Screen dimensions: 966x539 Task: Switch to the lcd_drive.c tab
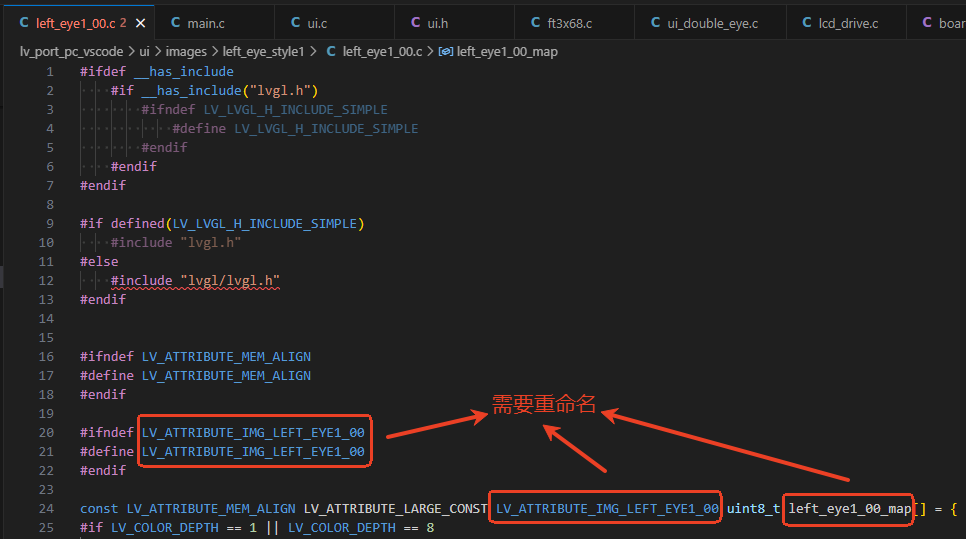(846, 23)
